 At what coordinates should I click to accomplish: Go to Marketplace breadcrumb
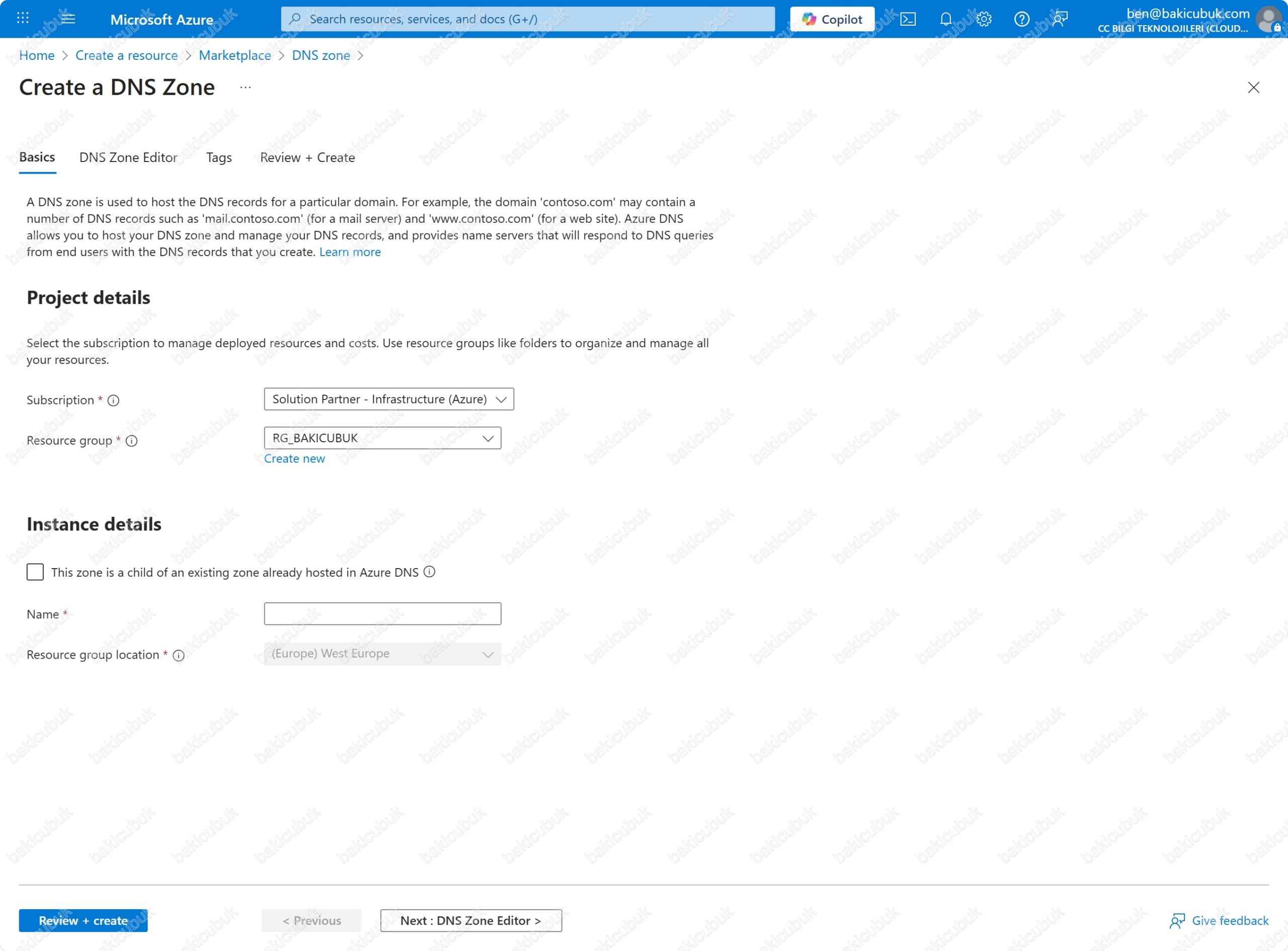[x=235, y=55]
